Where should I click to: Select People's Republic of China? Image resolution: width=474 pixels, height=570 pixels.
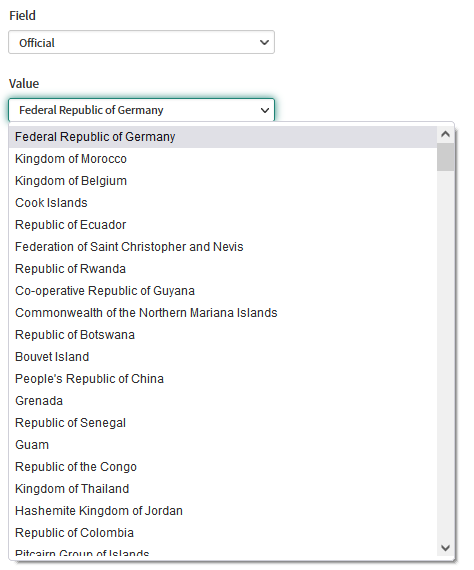[x=223, y=379]
